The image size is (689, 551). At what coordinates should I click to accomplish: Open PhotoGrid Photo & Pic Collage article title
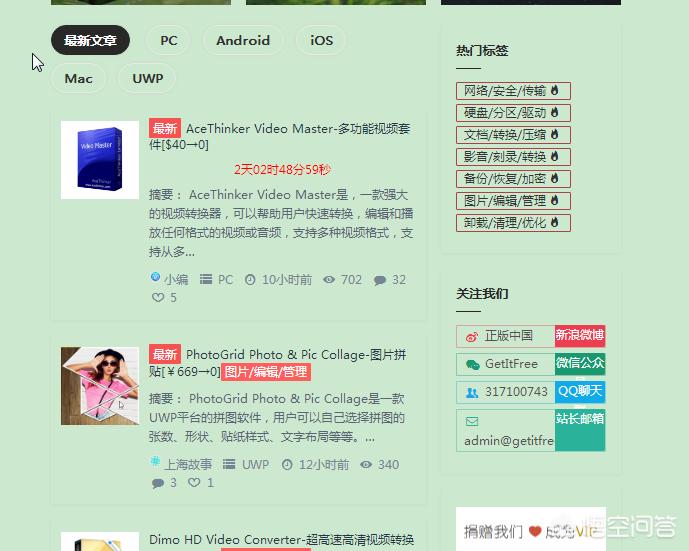coord(278,363)
